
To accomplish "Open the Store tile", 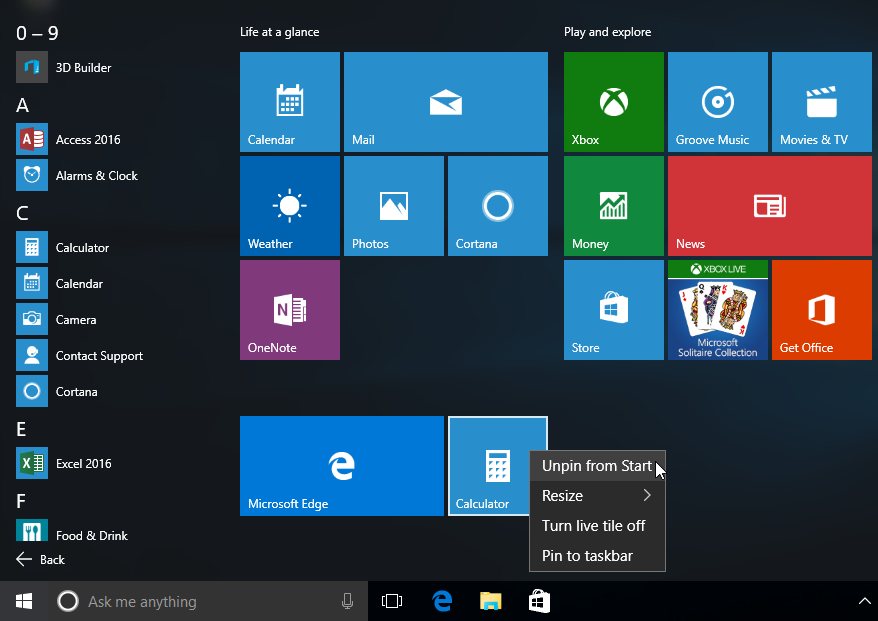I will 614,310.
